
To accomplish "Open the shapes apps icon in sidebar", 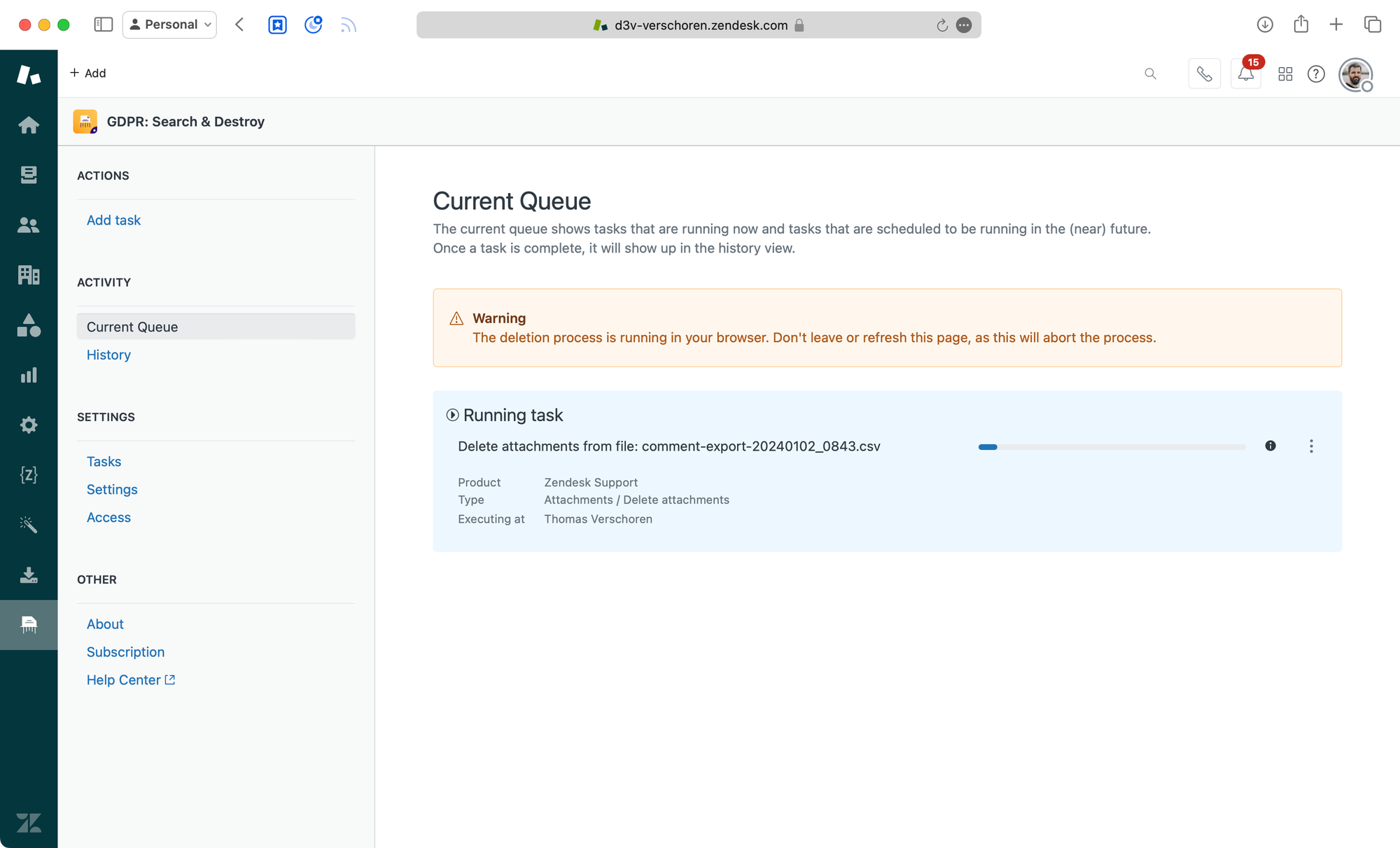I will click(29, 325).
